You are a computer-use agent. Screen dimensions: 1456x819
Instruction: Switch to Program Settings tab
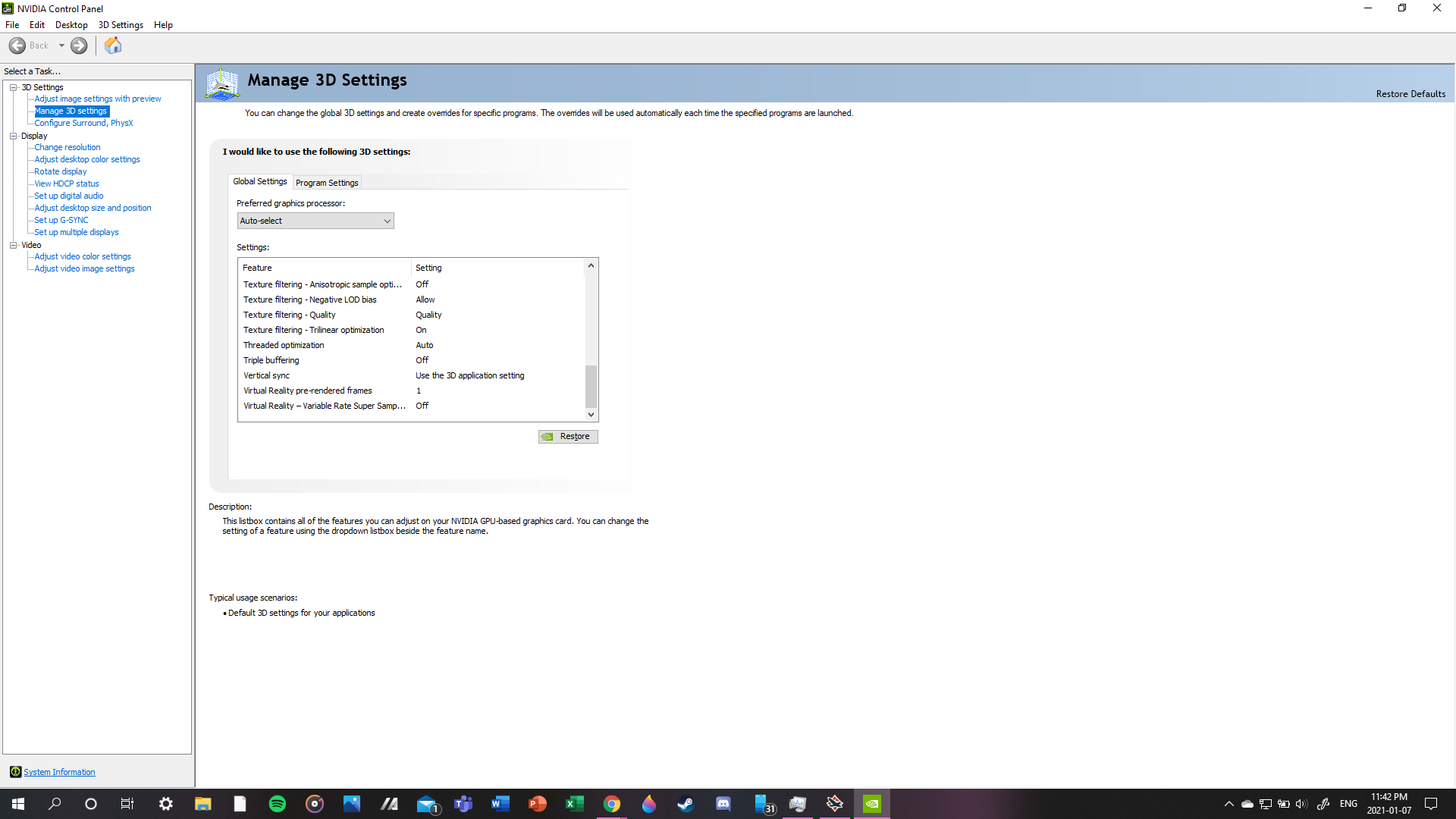pos(327,183)
